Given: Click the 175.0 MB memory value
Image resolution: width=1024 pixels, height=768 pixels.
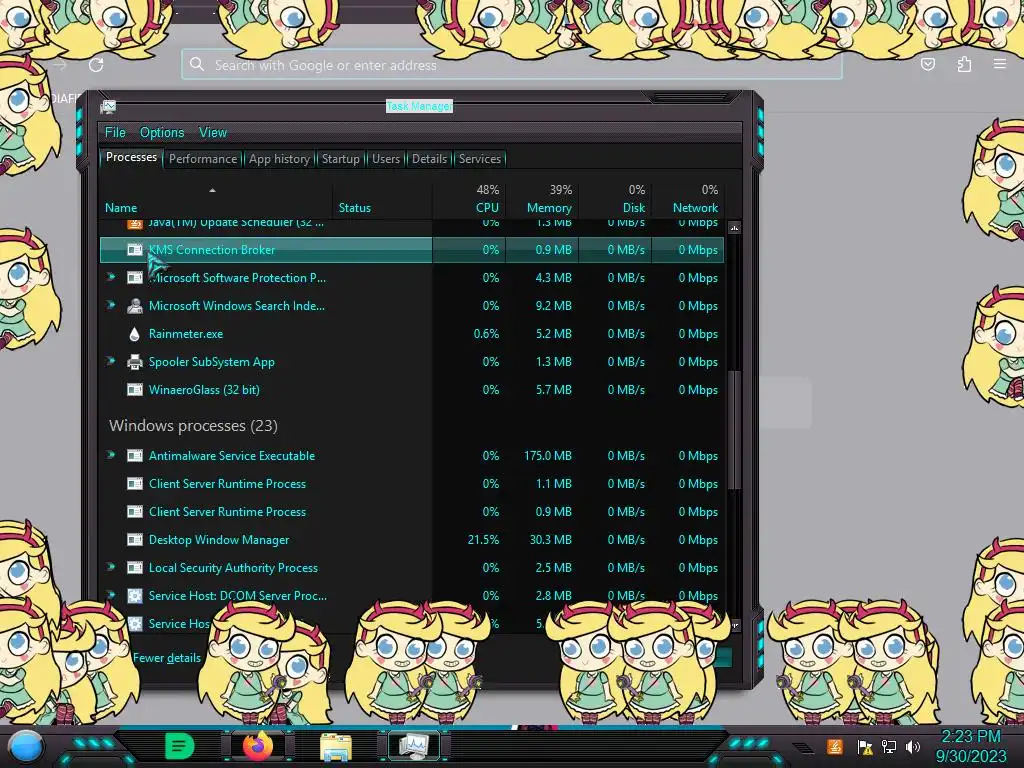Looking at the screenshot, I should [547, 456].
